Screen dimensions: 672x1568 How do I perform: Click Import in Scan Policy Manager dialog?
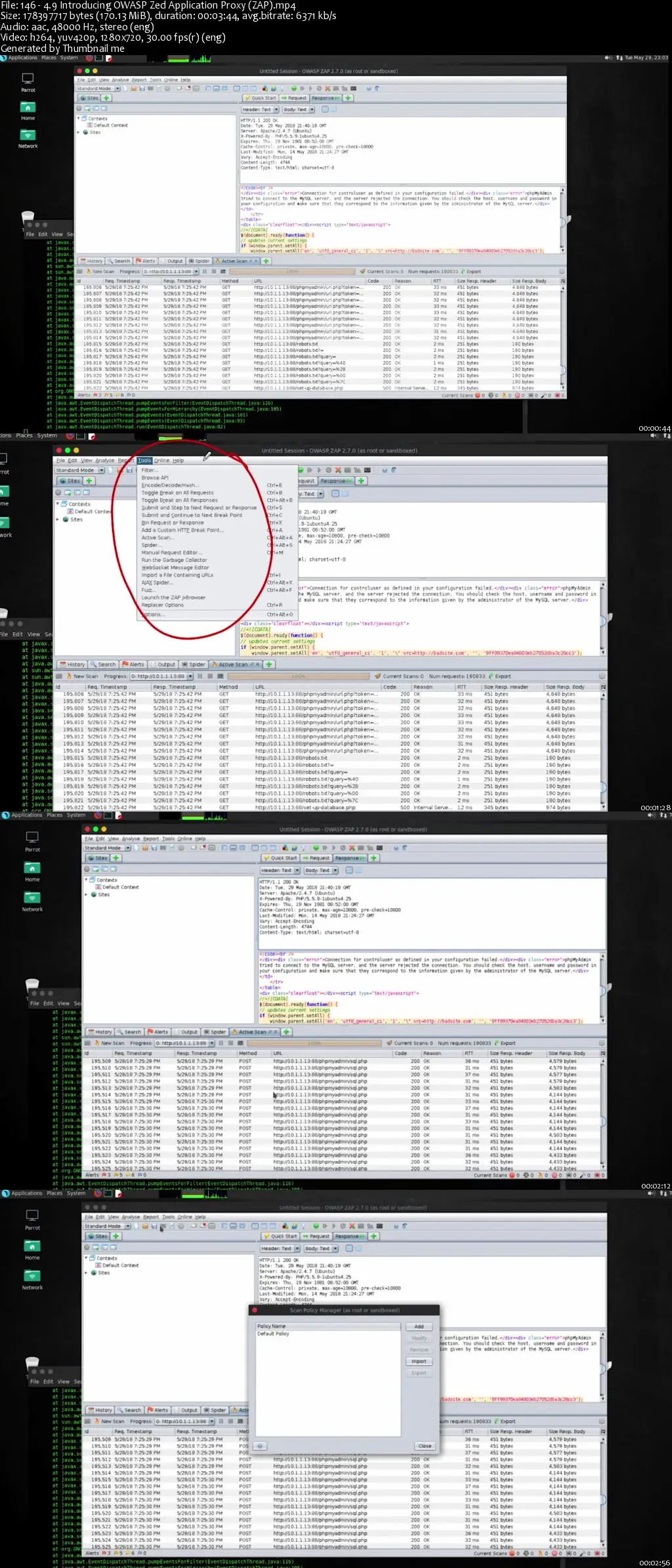point(419,1361)
